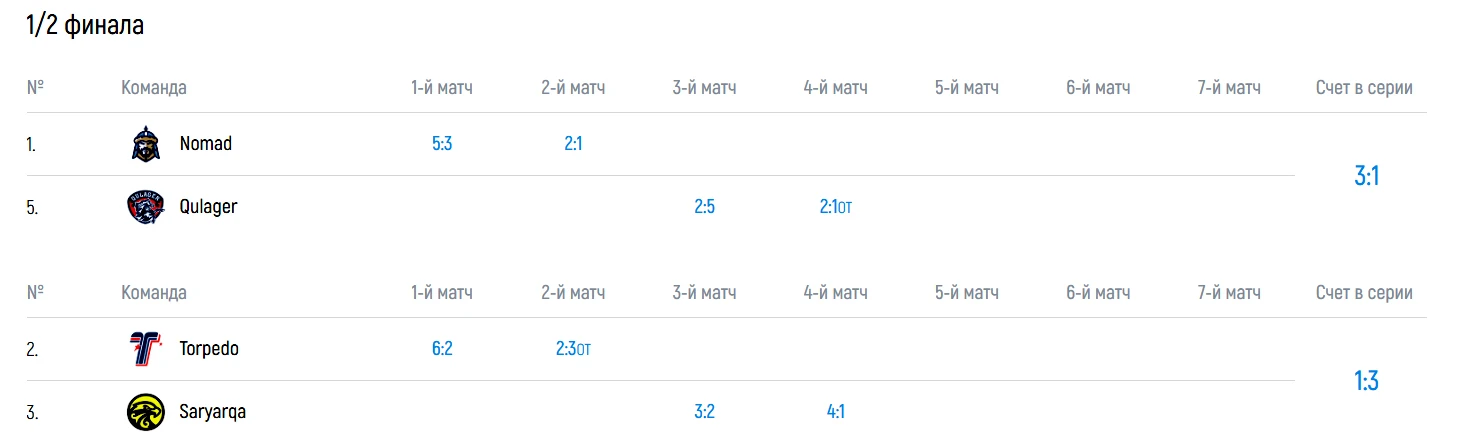This screenshot has width=1460, height=446.
Task: Click the Qulager team logo
Action: pos(146,207)
